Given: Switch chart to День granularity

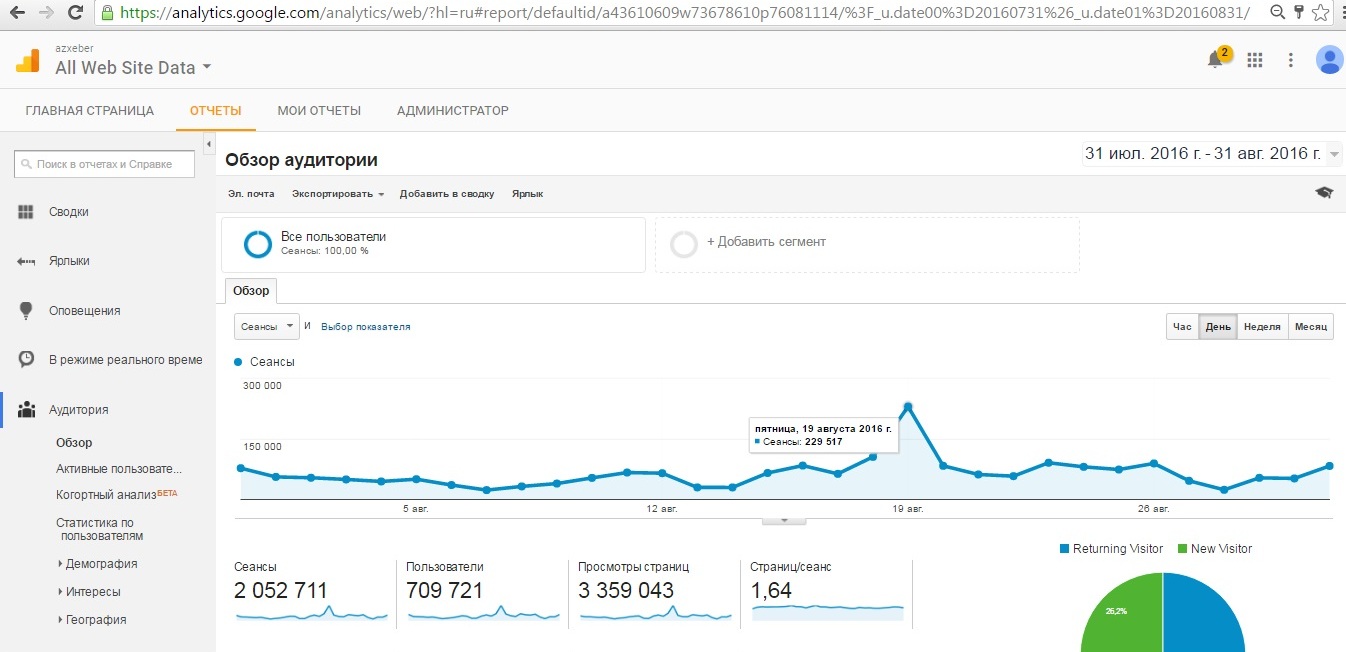Looking at the screenshot, I should pyautogui.click(x=1217, y=327).
